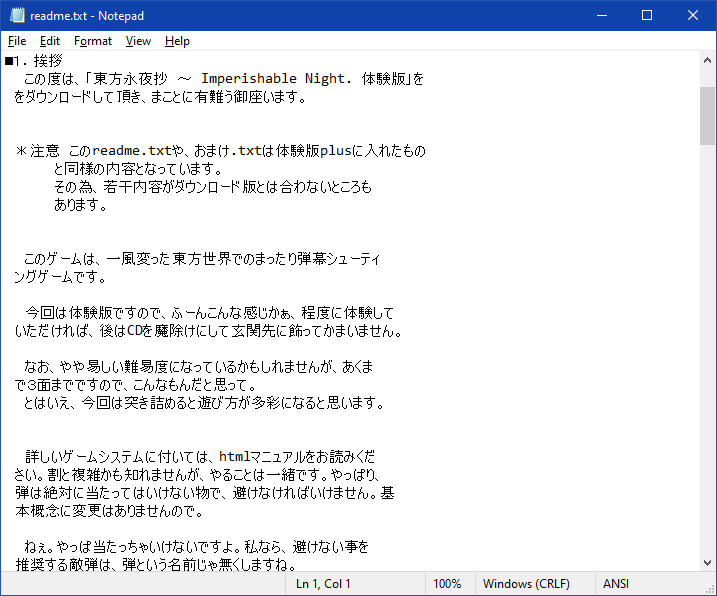Click the heading '■1. 挨拶'
Image resolution: width=717 pixels, height=596 pixels.
pos(33,61)
